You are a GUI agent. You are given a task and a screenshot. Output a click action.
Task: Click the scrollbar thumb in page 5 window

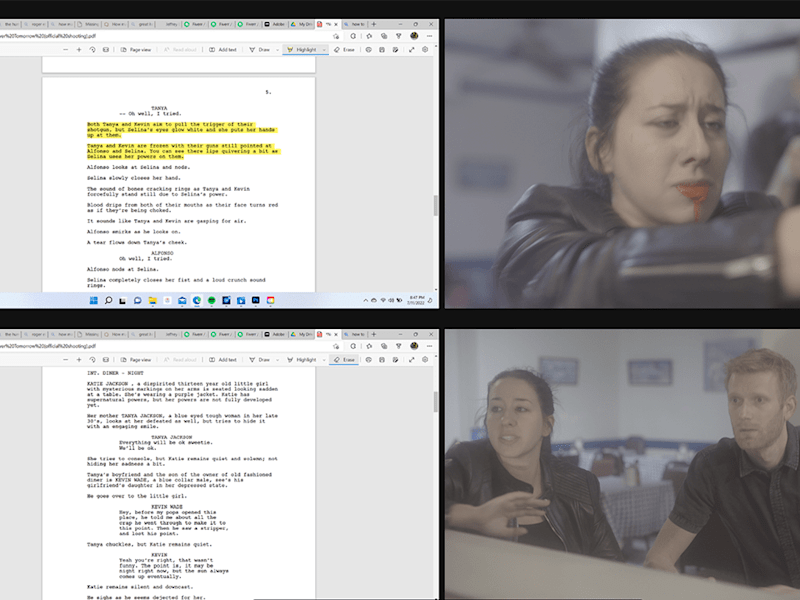[435, 205]
